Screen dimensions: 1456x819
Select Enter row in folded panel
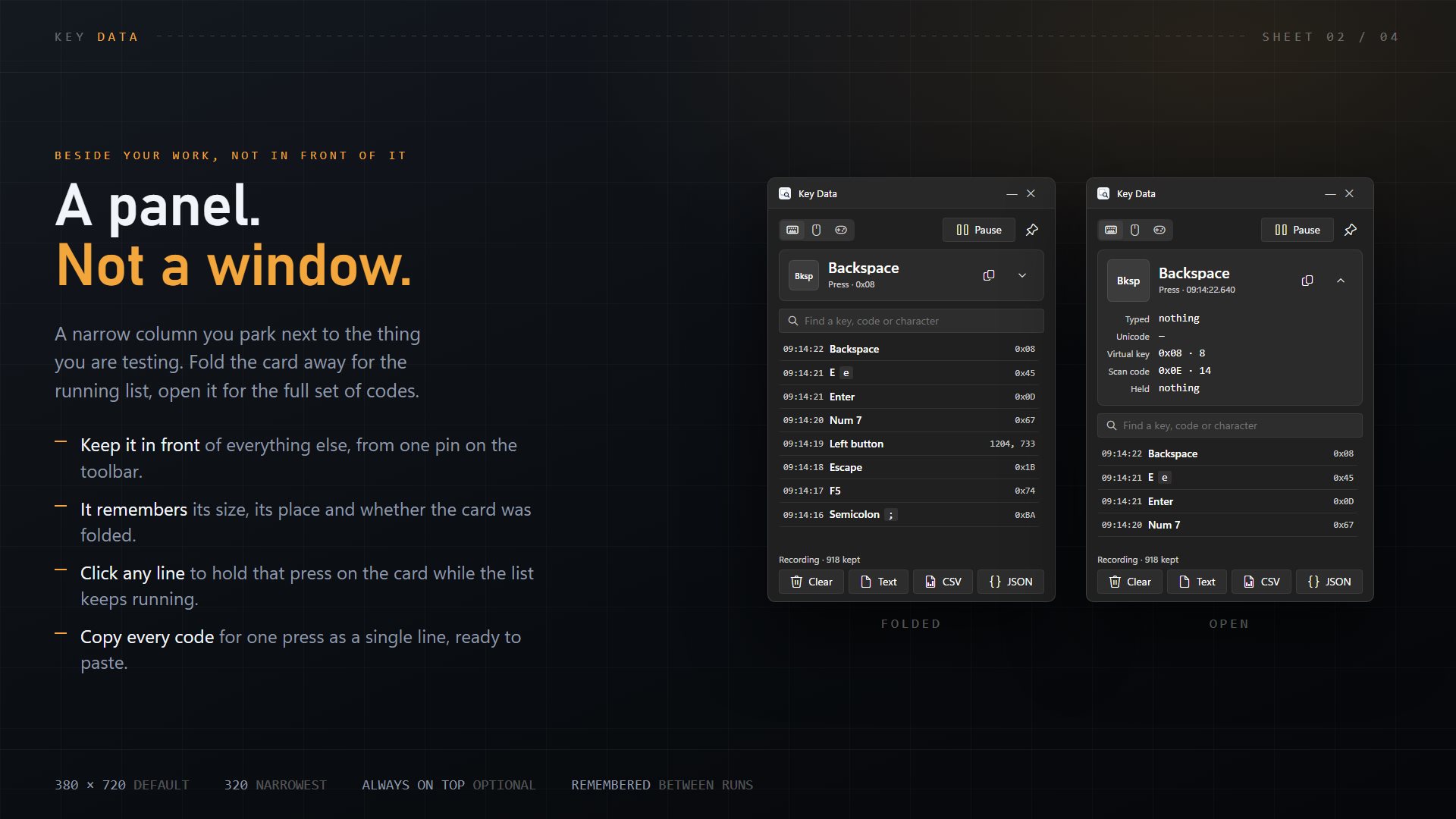click(909, 397)
